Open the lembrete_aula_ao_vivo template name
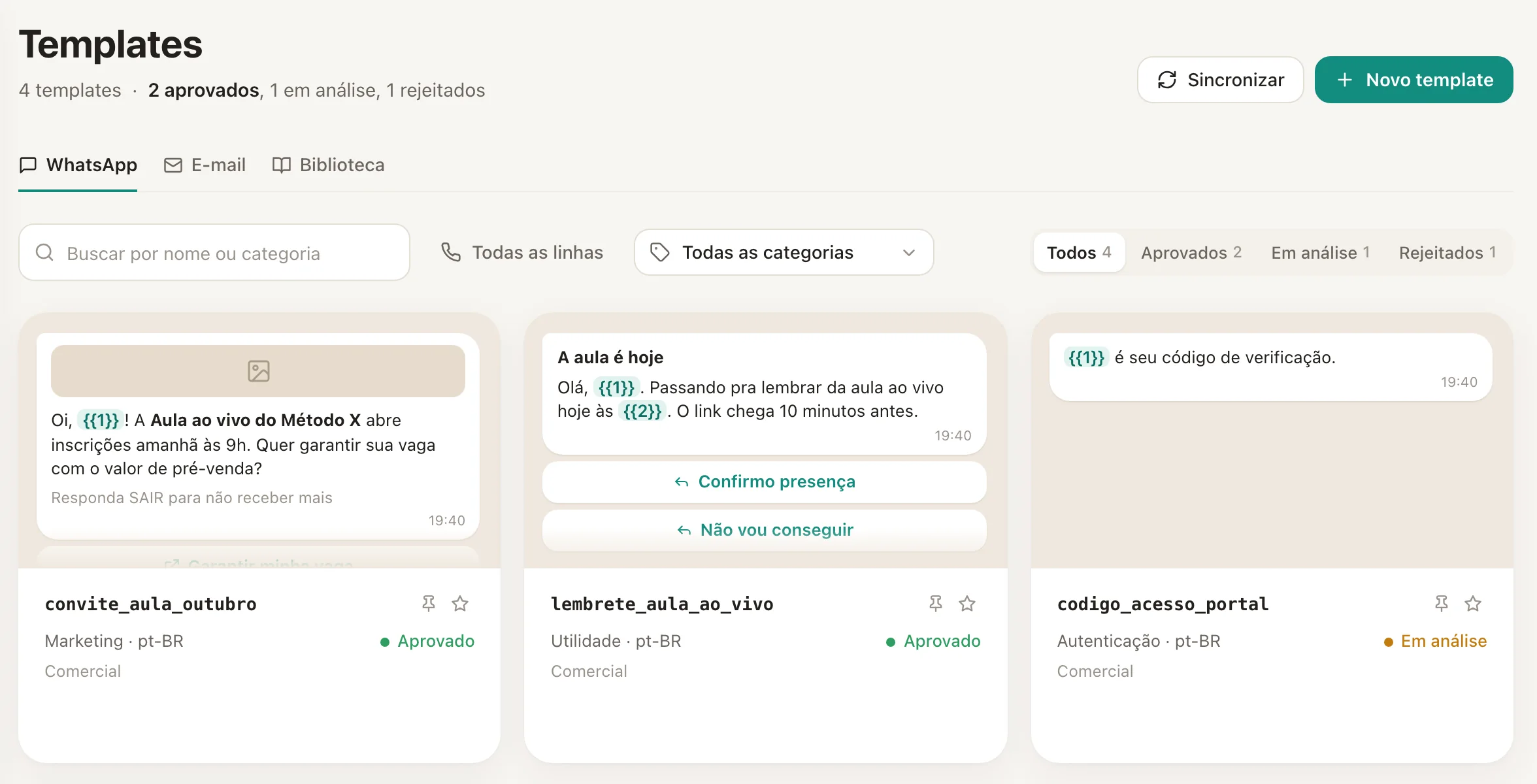 pos(662,604)
